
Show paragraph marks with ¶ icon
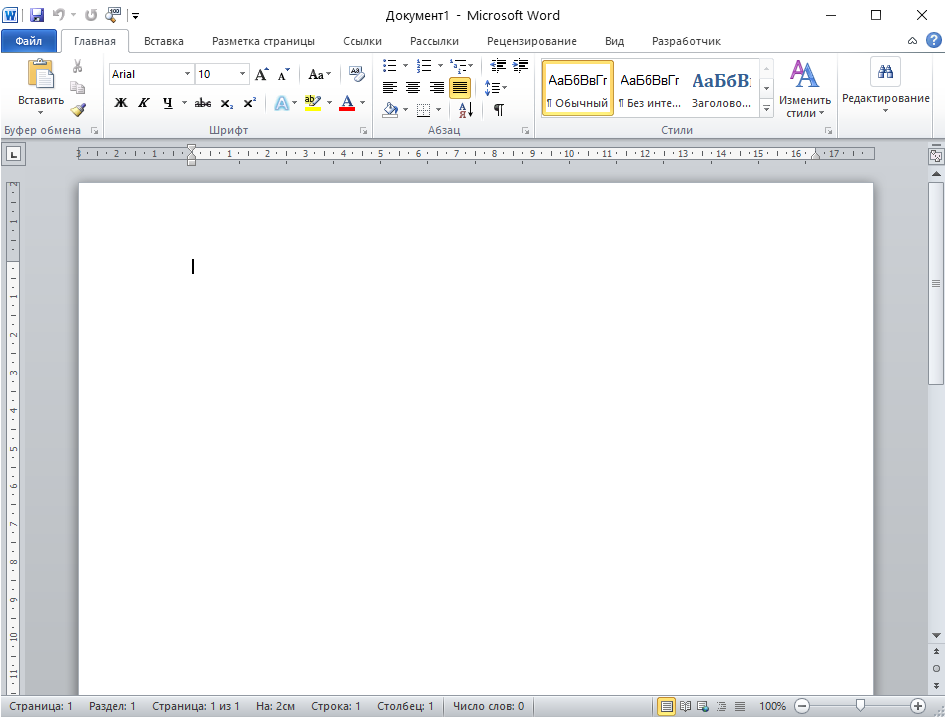coord(497,110)
